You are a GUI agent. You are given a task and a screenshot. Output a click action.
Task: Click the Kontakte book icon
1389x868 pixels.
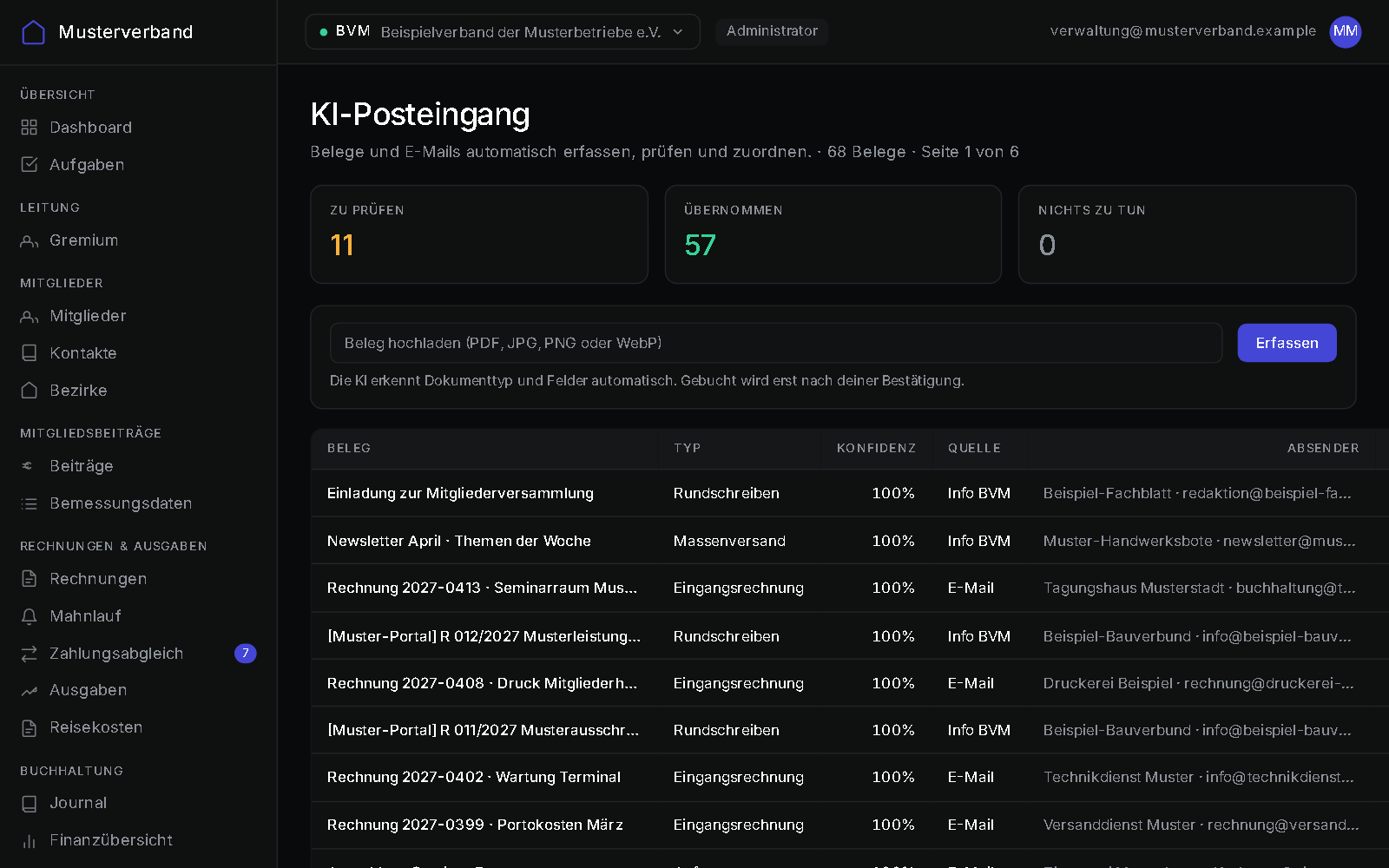30,353
